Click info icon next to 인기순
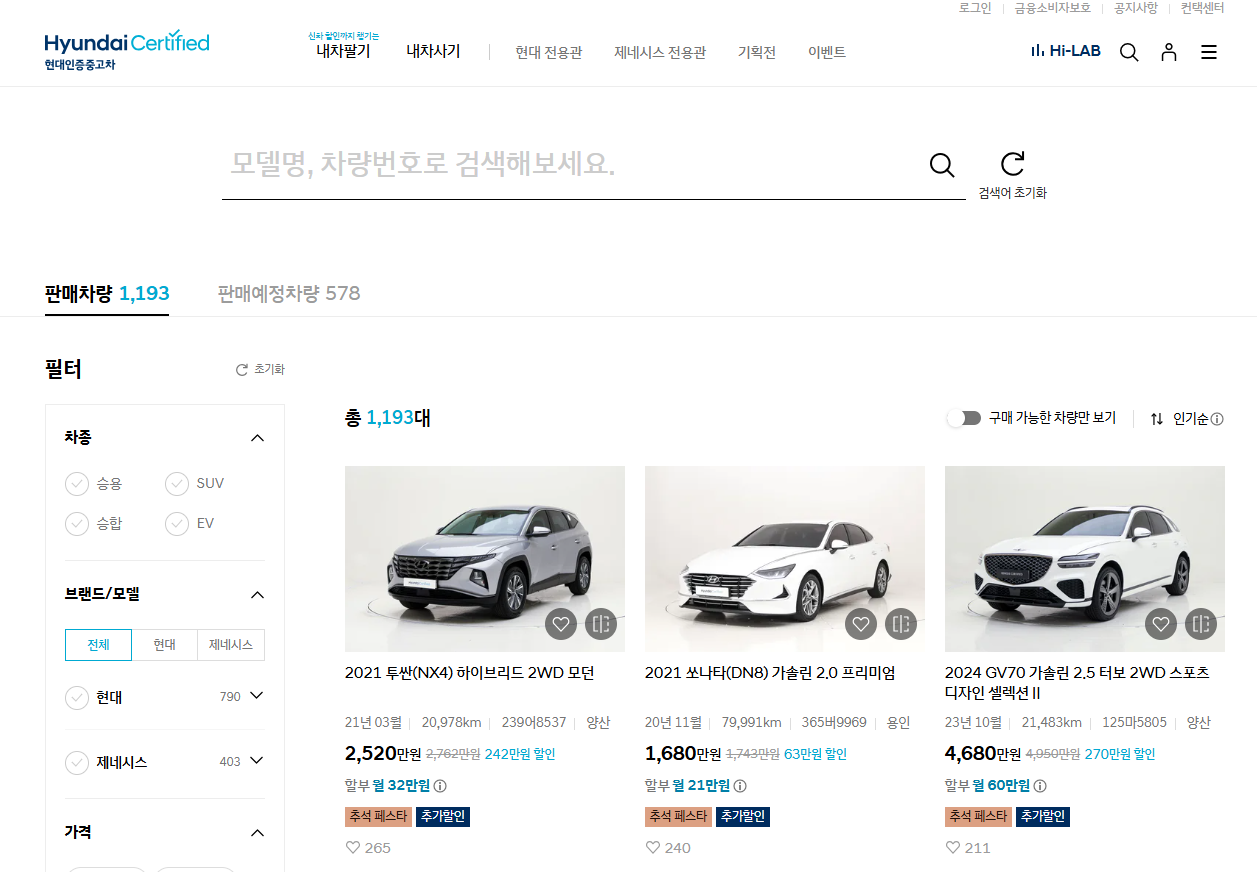1257x872 pixels. click(1217, 419)
